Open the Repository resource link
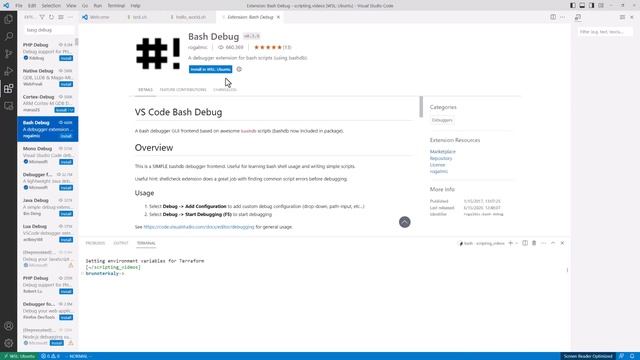The width and height of the screenshot is (640, 360). click(441, 158)
